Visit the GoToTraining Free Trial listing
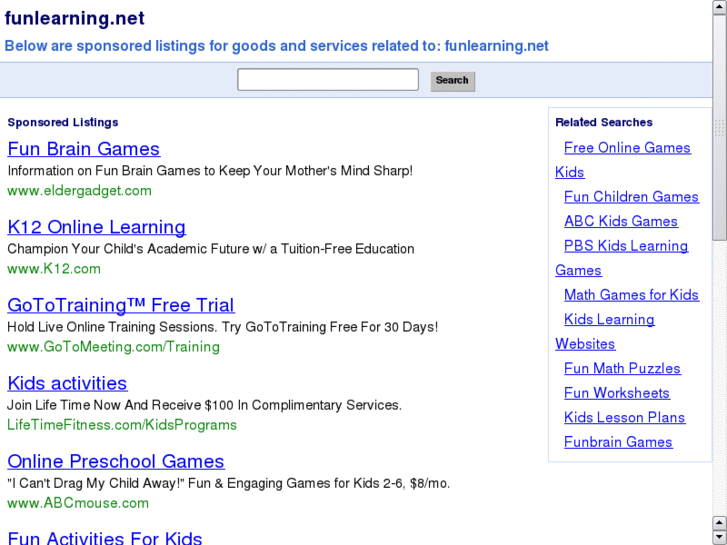 pyautogui.click(x=120, y=305)
